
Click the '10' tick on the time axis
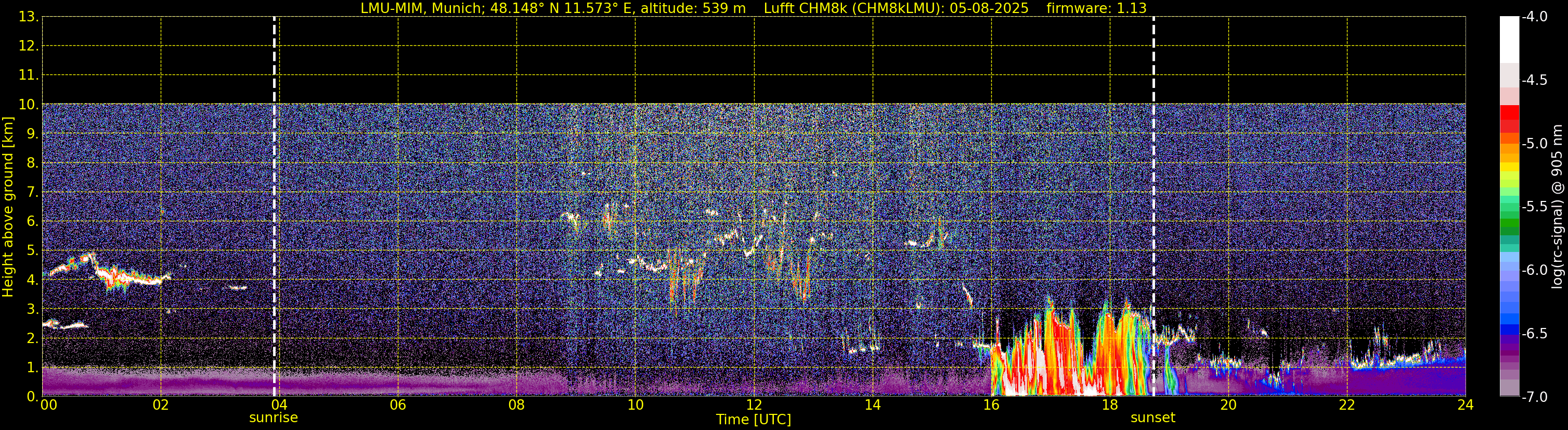pyautogui.click(x=636, y=405)
